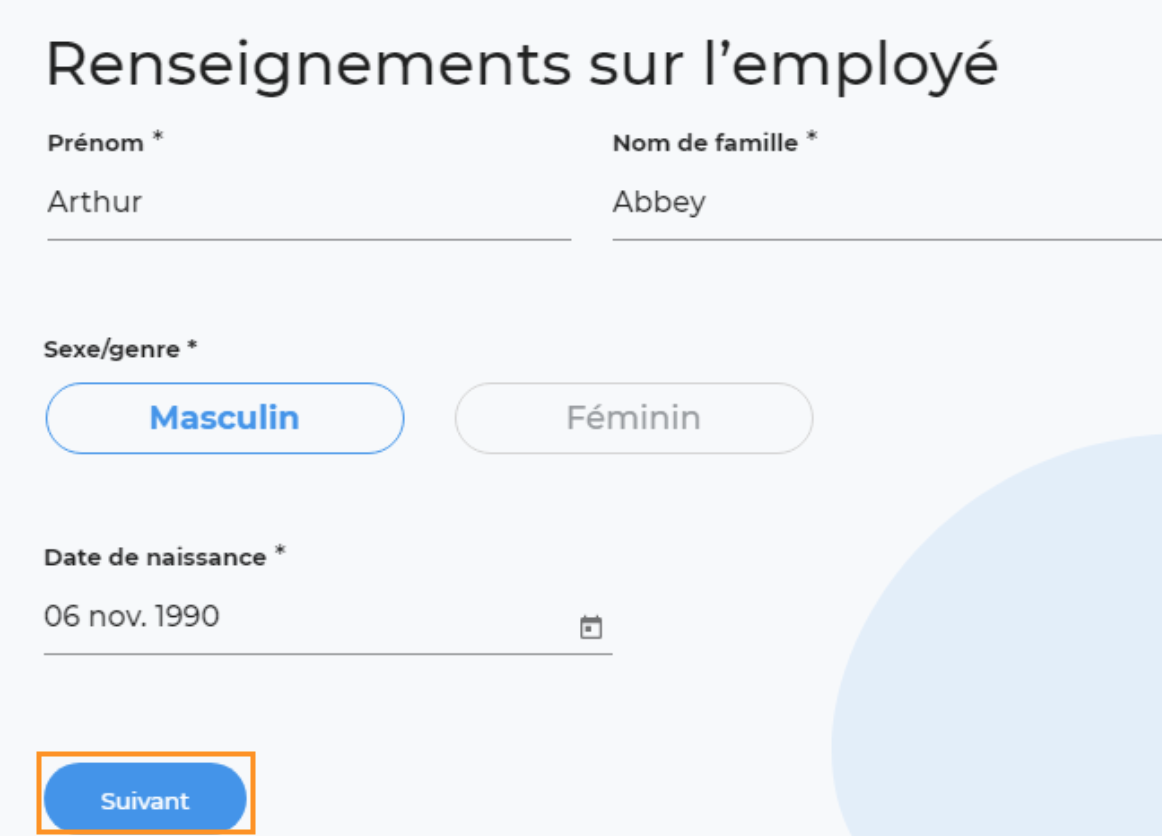The image size is (1162, 836).
Task: Click the 'Arthur' text in Prénom
Action: coord(95,202)
